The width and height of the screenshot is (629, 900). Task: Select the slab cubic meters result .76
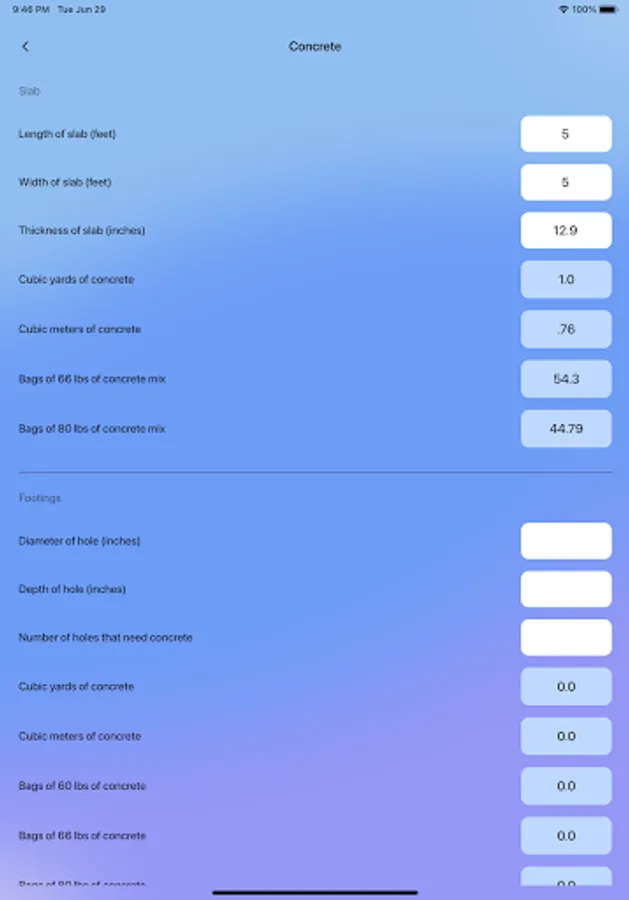(565, 329)
